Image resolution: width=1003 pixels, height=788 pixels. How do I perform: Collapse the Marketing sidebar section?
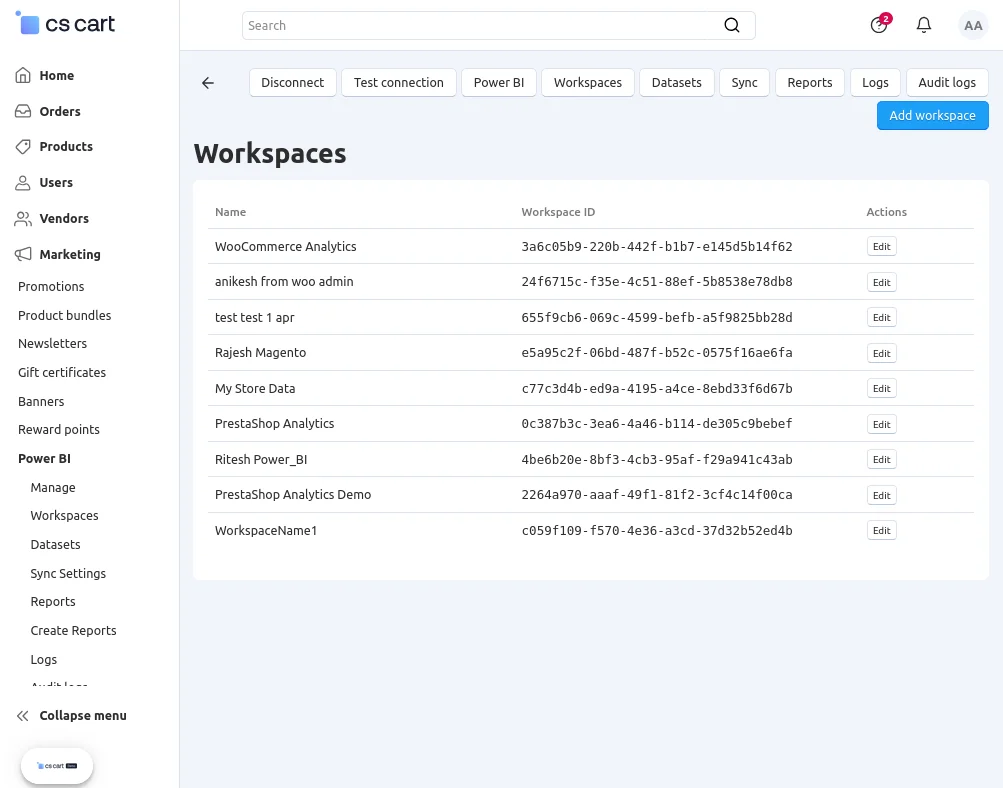point(70,254)
